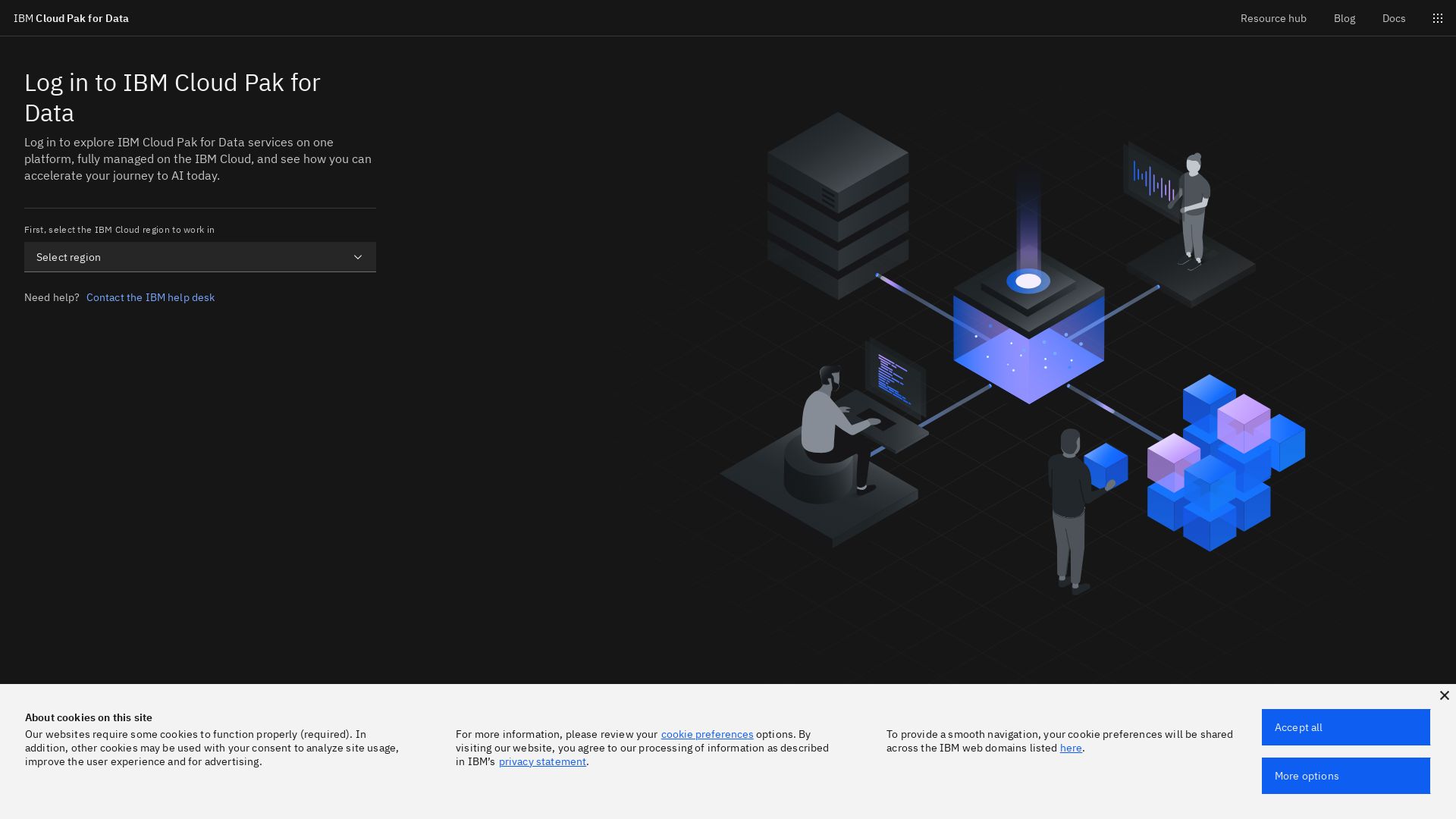Open the app switcher grid icon

pos(1437,18)
